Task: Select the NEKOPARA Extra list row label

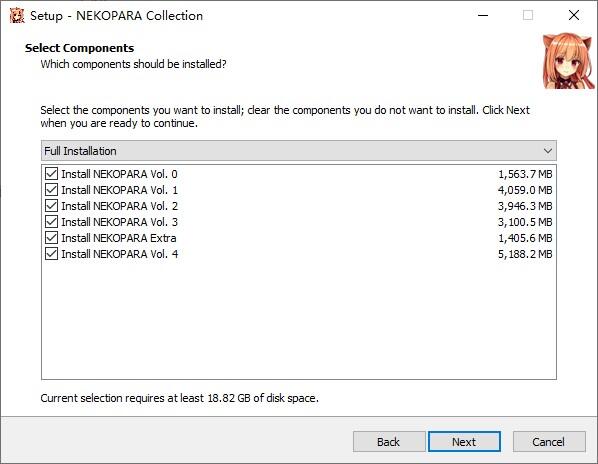Action: 119,238
